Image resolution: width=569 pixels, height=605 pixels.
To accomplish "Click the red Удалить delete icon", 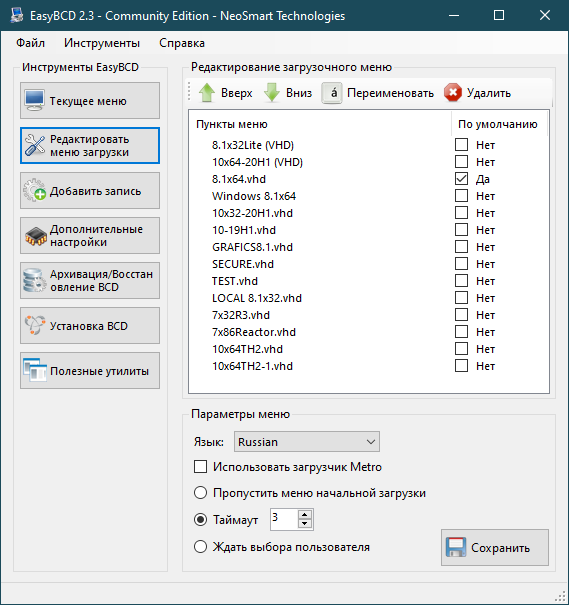I will click(x=453, y=93).
